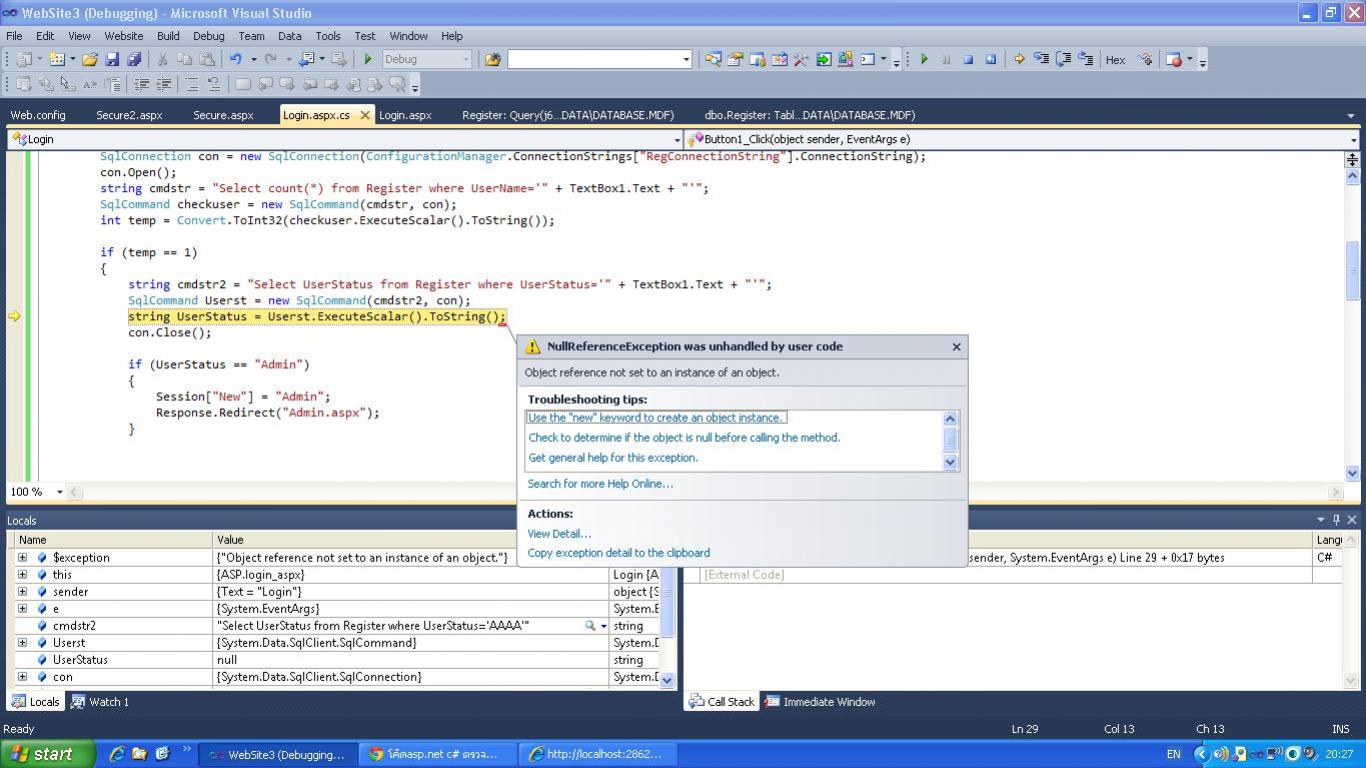Switch to the Watch 1 tab
This screenshot has width=1366, height=768.
point(100,702)
